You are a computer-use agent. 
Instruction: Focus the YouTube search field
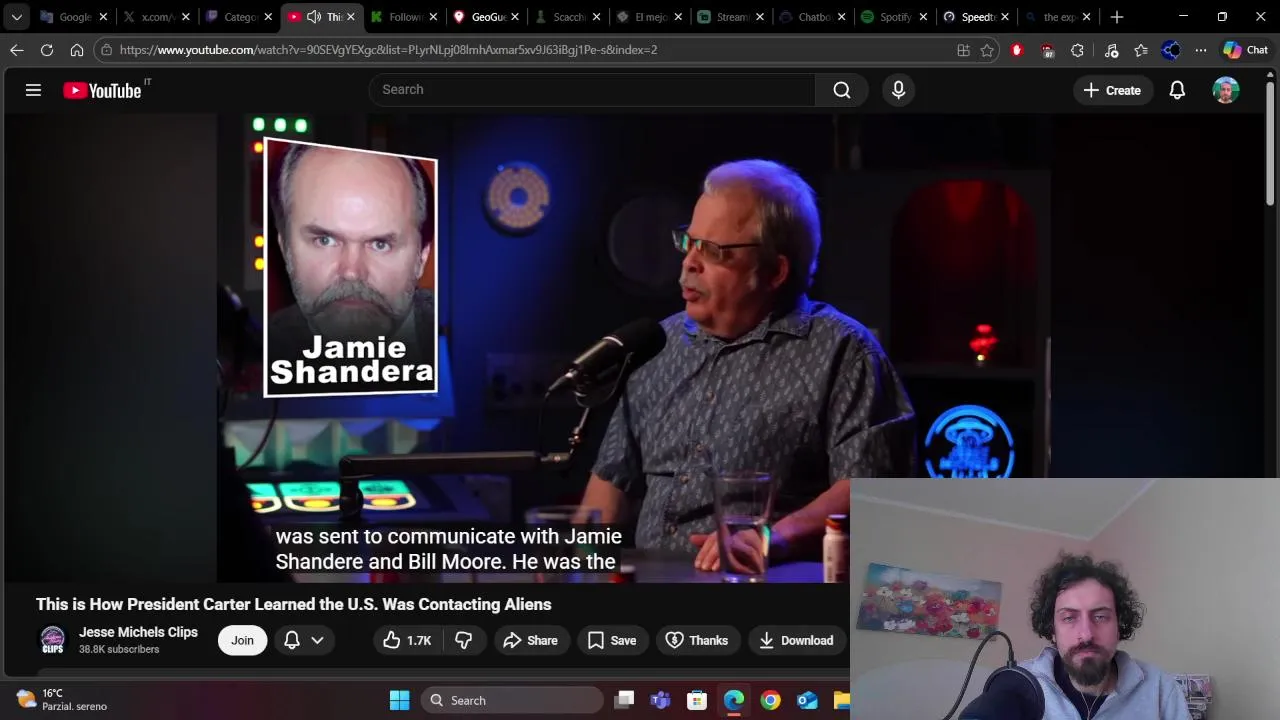point(592,90)
